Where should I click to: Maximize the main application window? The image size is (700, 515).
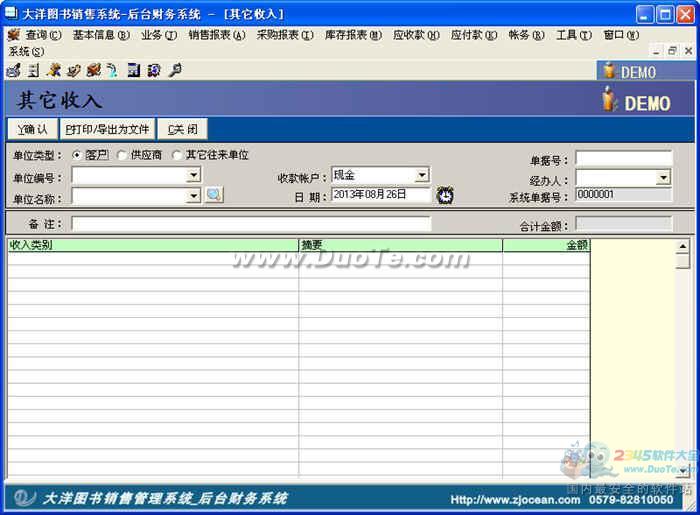click(665, 15)
